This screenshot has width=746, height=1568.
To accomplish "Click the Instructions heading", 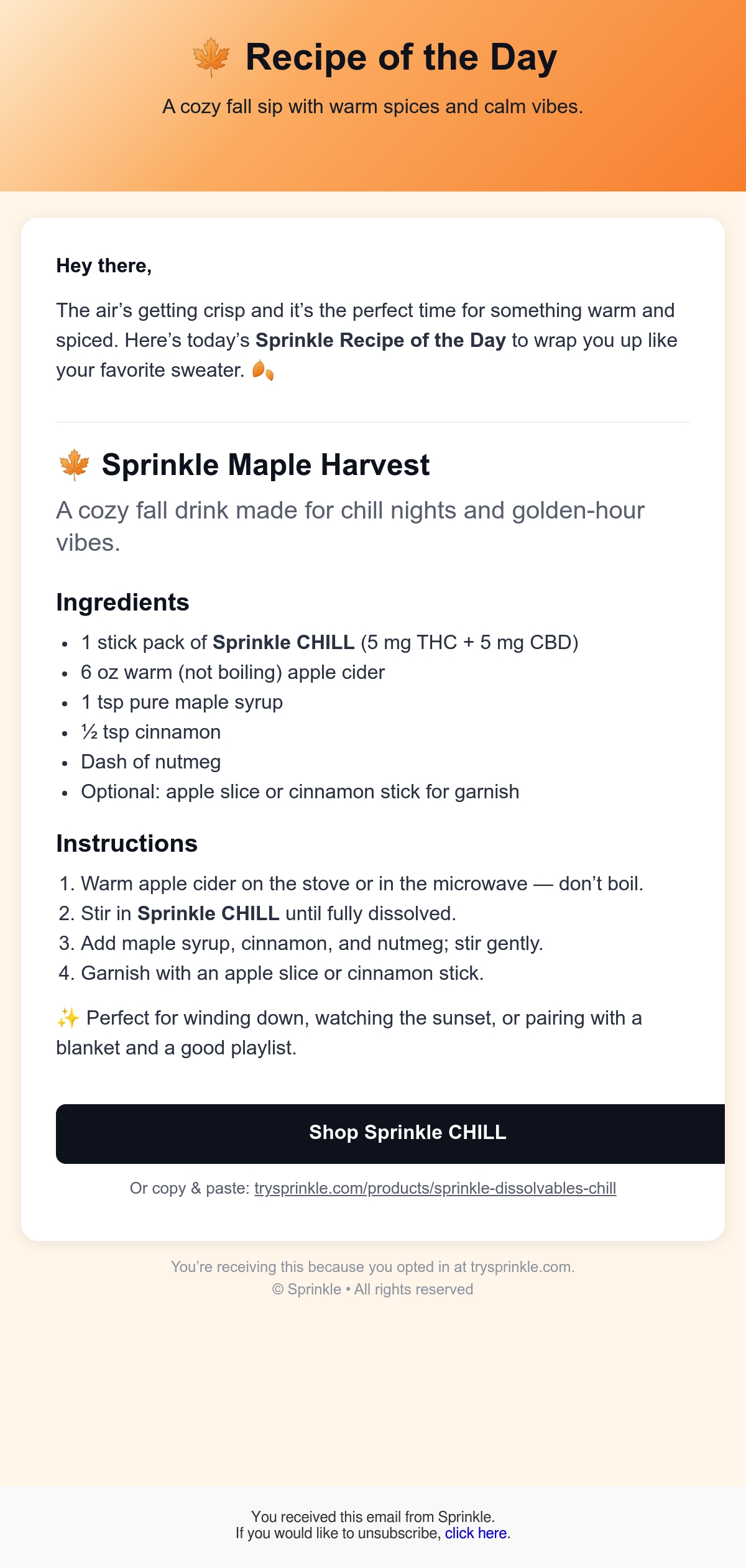I will click(x=127, y=844).
